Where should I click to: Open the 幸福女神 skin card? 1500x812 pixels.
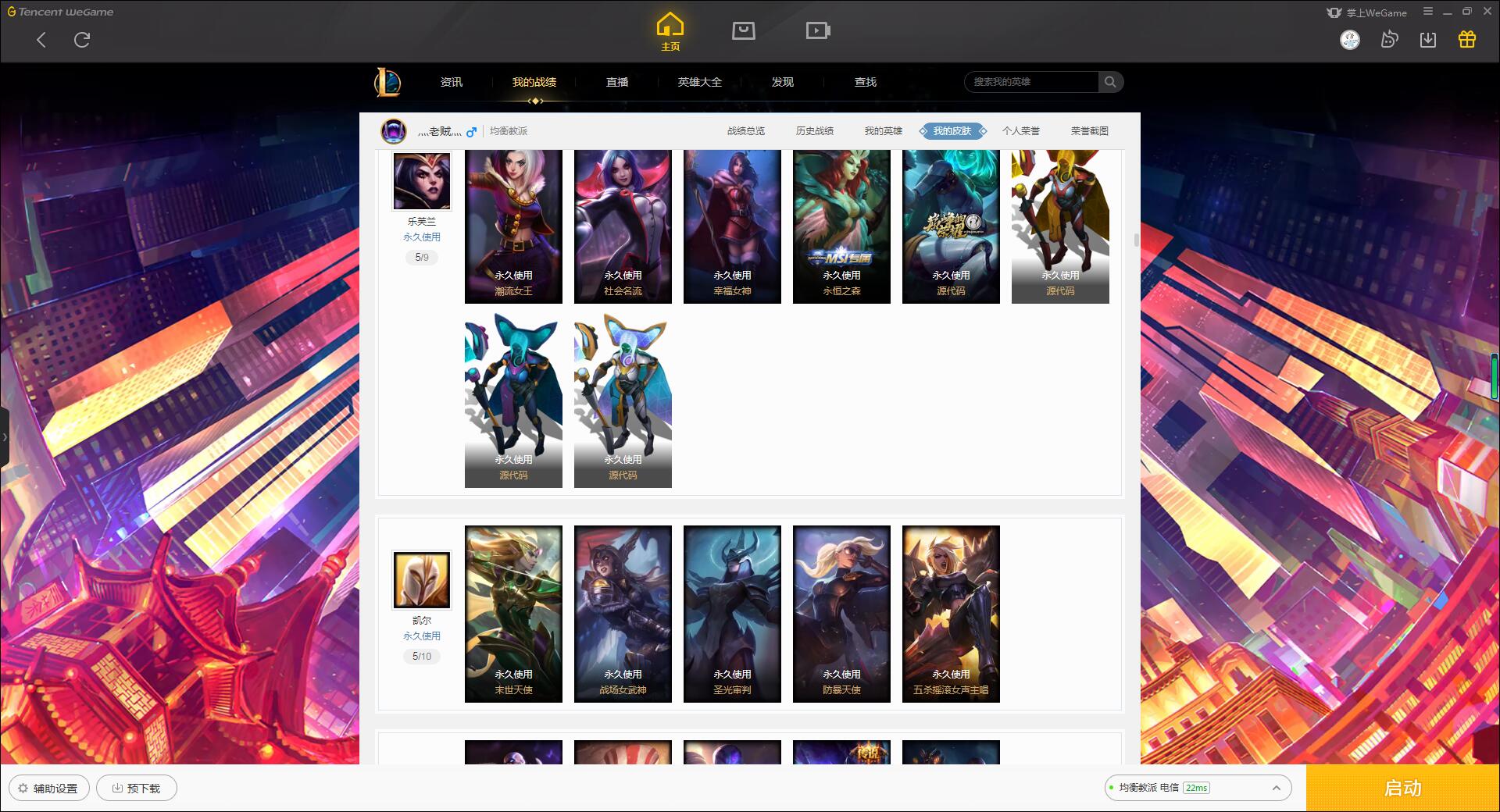click(x=732, y=226)
